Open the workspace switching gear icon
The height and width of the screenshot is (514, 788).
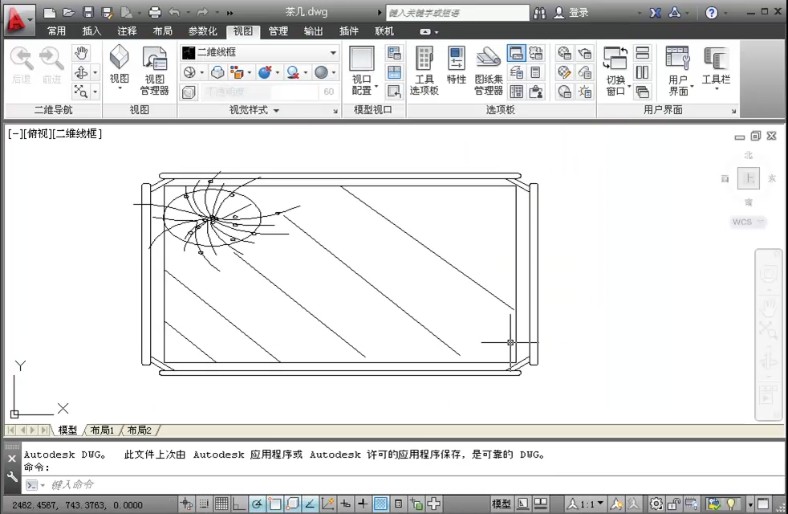coord(656,503)
